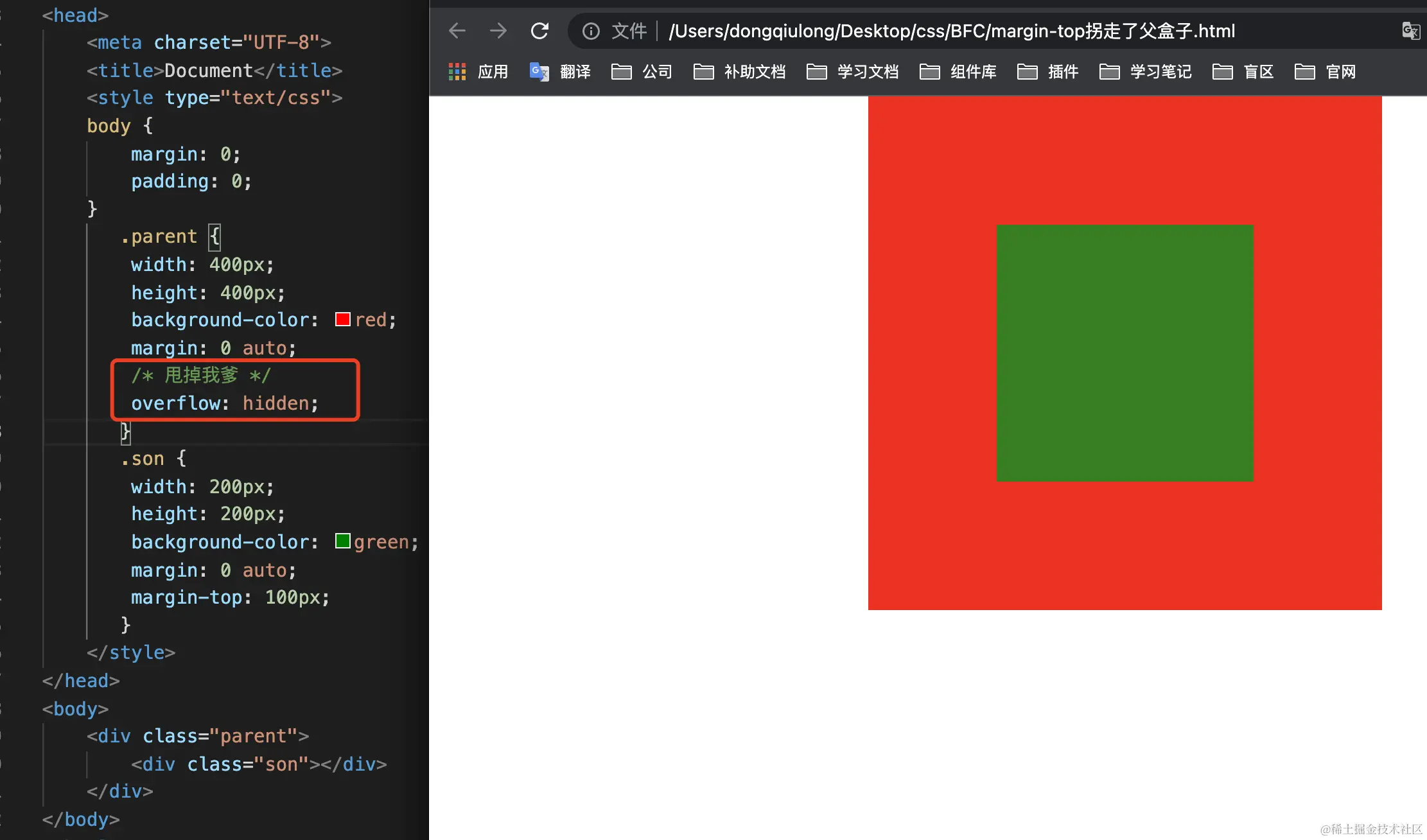Click the 盲区 folder icon
This screenshot has width=1427, height=840.
click(x=1222, y=71)
